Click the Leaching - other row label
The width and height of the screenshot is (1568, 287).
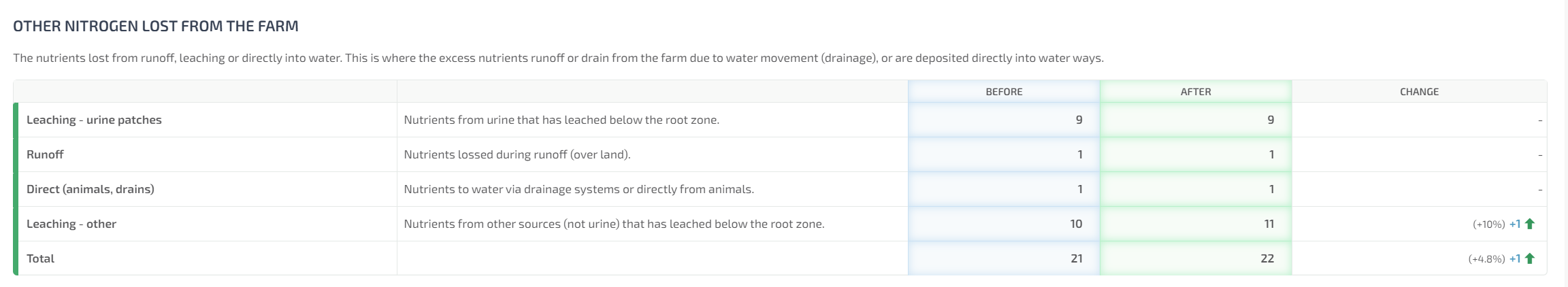(x=71, y=224)
